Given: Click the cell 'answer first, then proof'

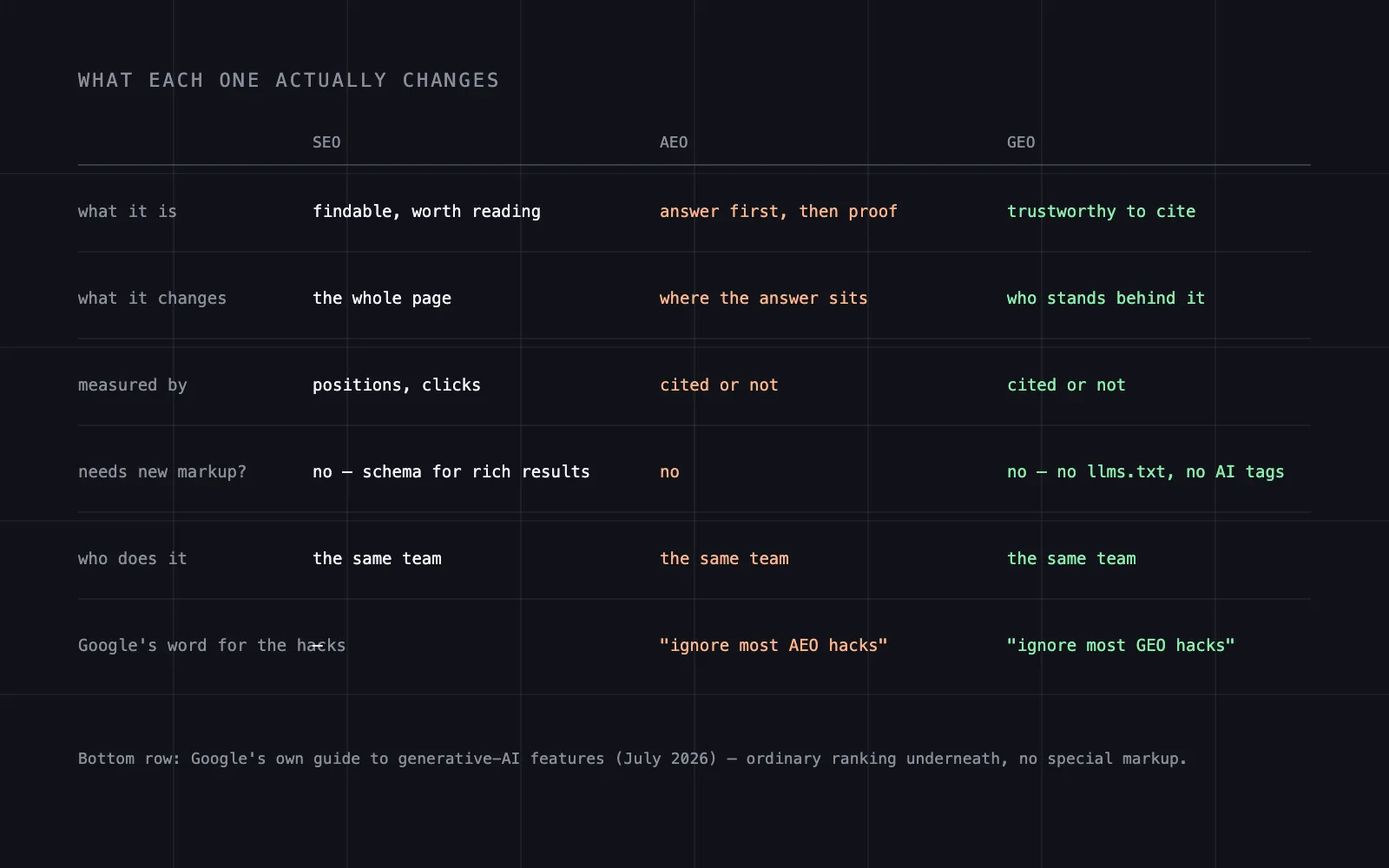Looking at the screenshot, I should (779, 211).
